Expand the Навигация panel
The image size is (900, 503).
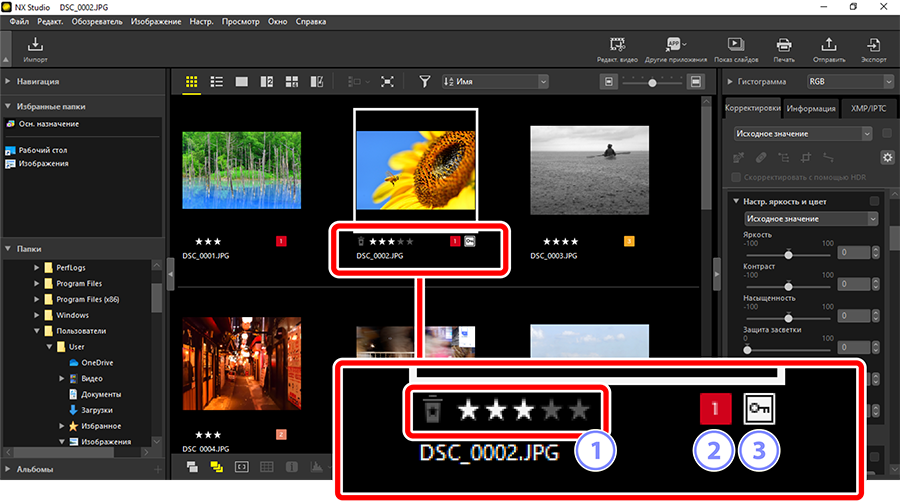[x=10, y=81]
